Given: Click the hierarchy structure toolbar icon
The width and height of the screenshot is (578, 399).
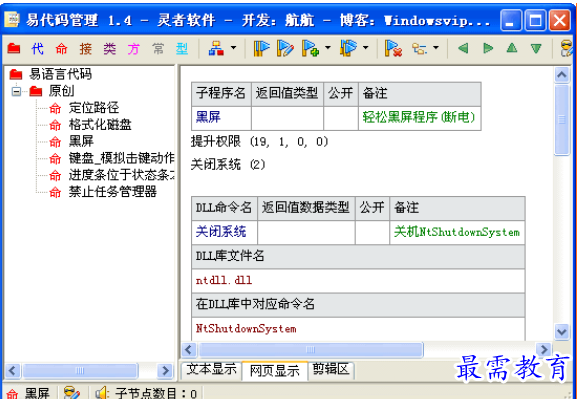Looking at the screenshot, I should coord(216,48).
